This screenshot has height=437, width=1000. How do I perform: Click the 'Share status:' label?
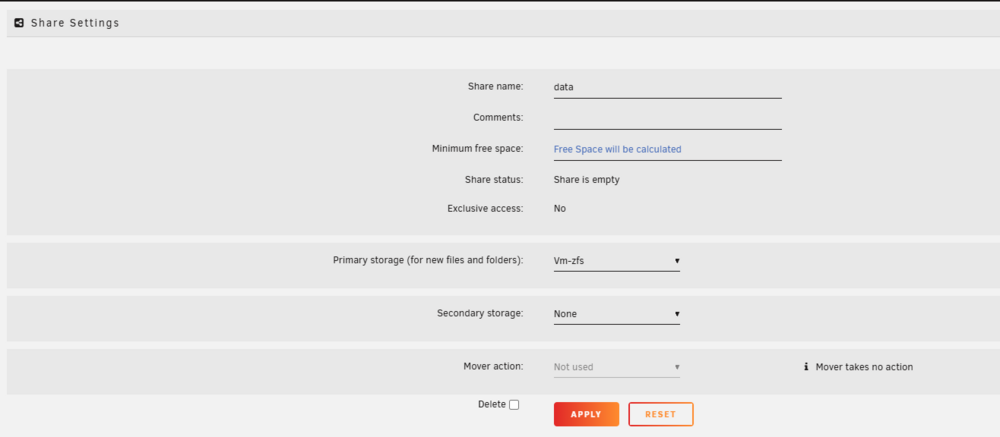(x=494, y=179)
